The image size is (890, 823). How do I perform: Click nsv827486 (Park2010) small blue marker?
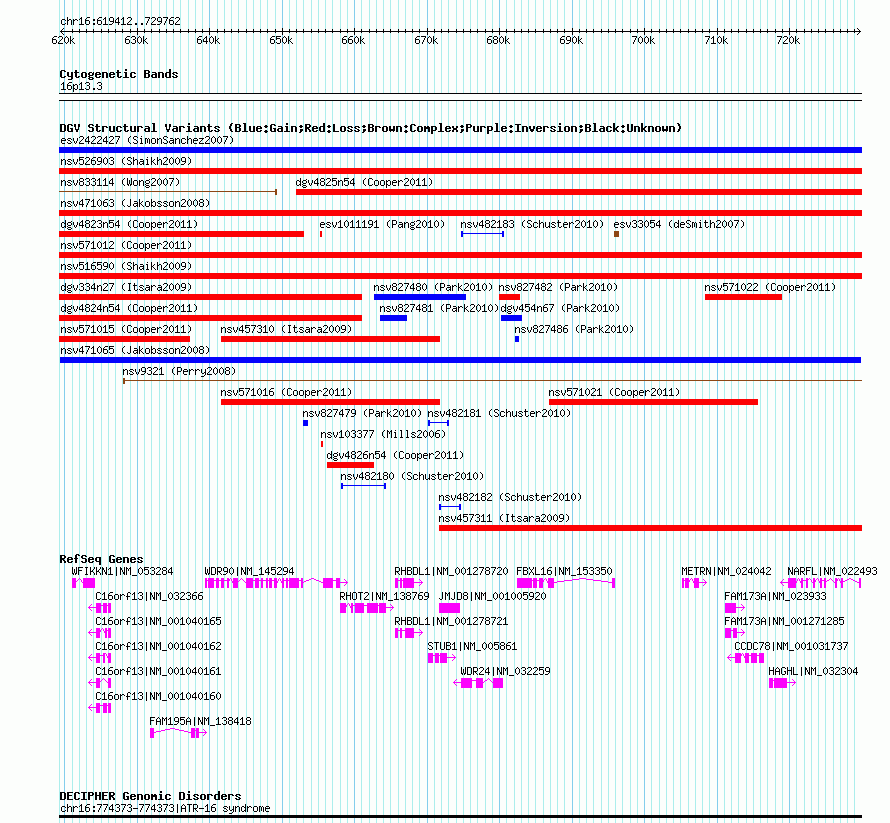(x=517, y=339)
